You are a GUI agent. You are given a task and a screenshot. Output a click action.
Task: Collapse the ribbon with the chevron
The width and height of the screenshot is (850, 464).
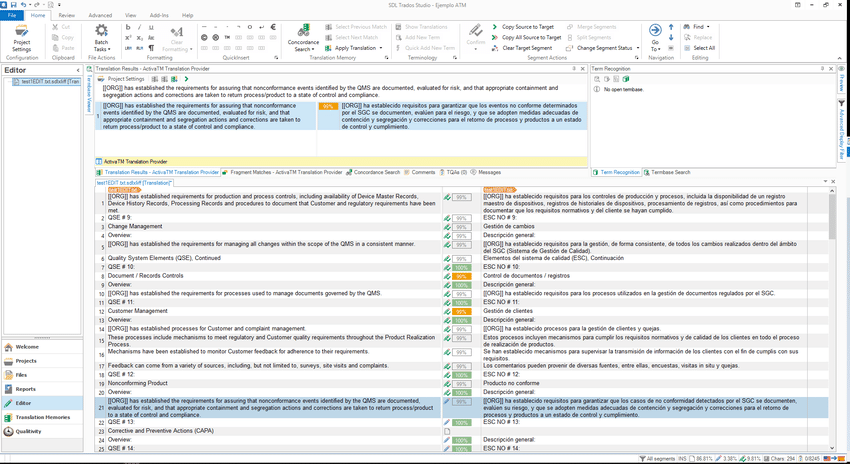[x=842, y=57]
